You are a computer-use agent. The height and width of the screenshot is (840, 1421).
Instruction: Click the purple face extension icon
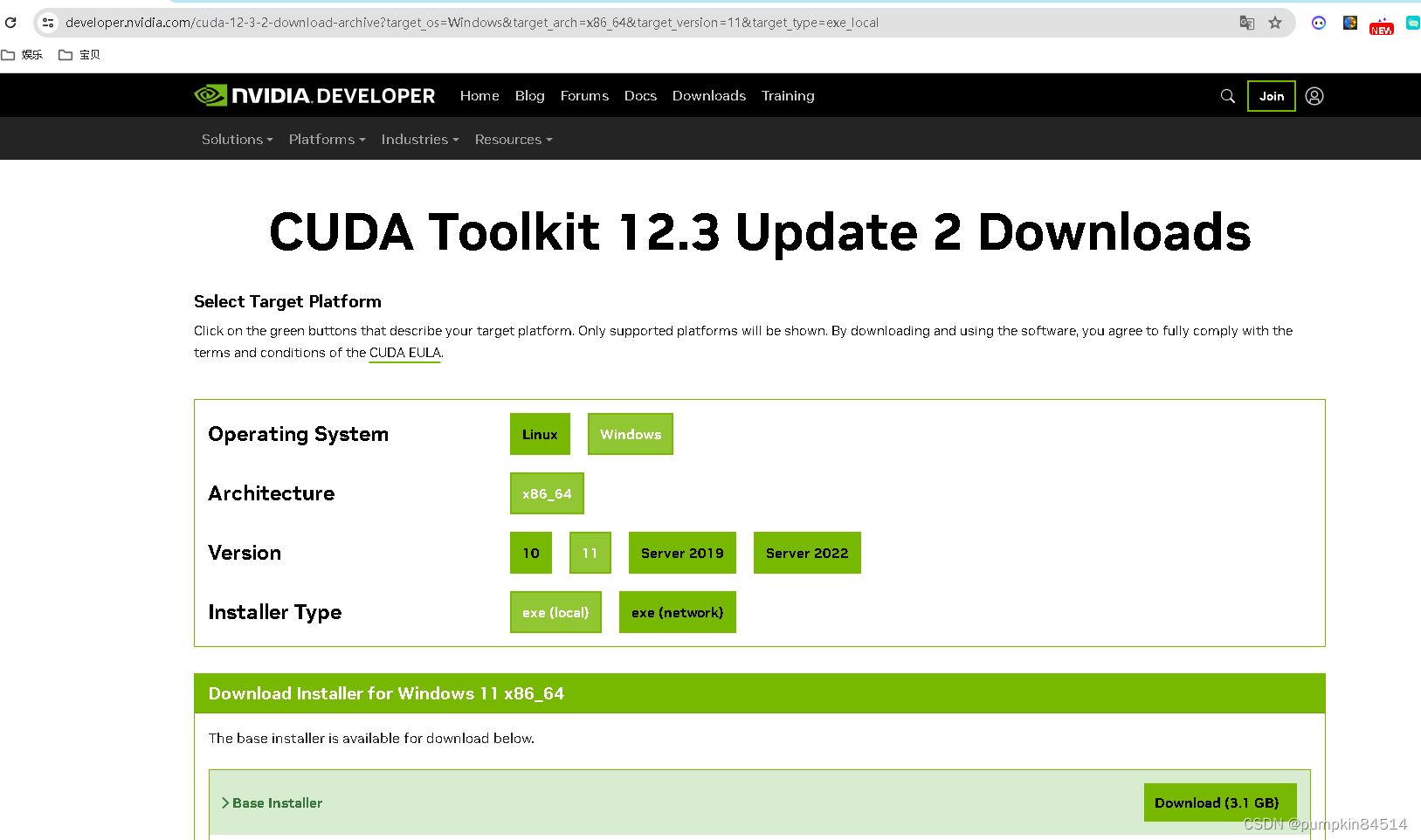click(x=1319, y=23)
